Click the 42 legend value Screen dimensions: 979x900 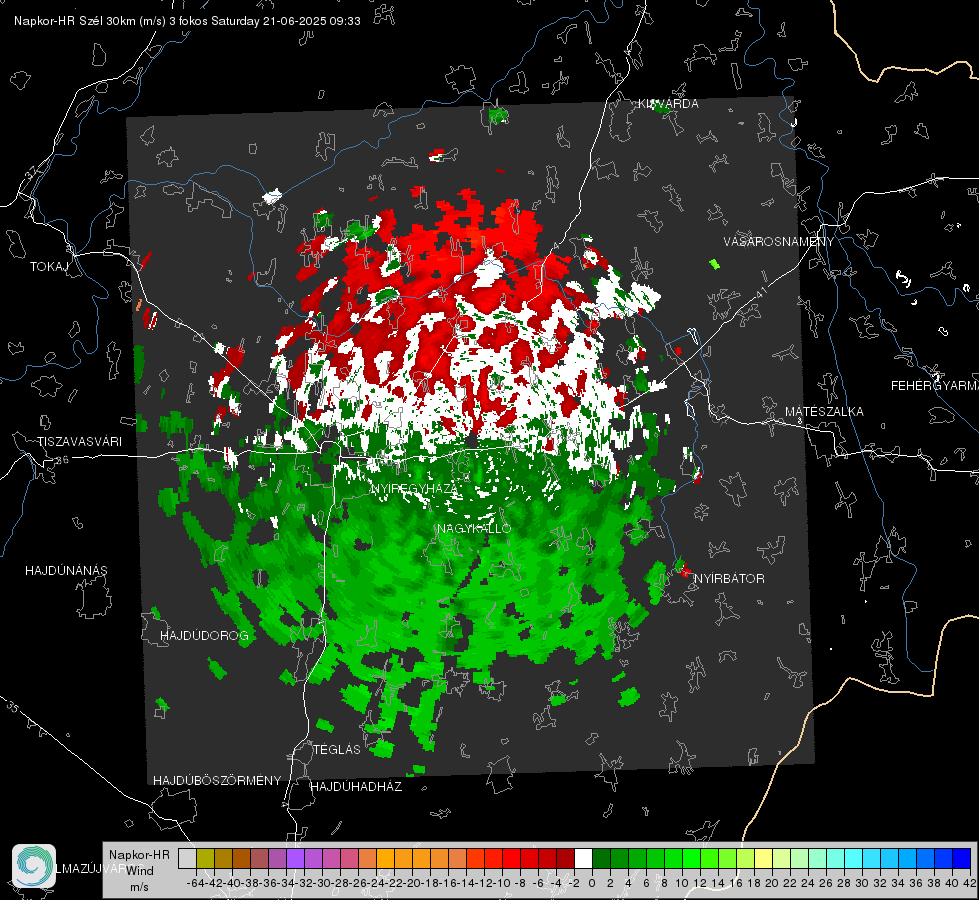pos(969,883)
